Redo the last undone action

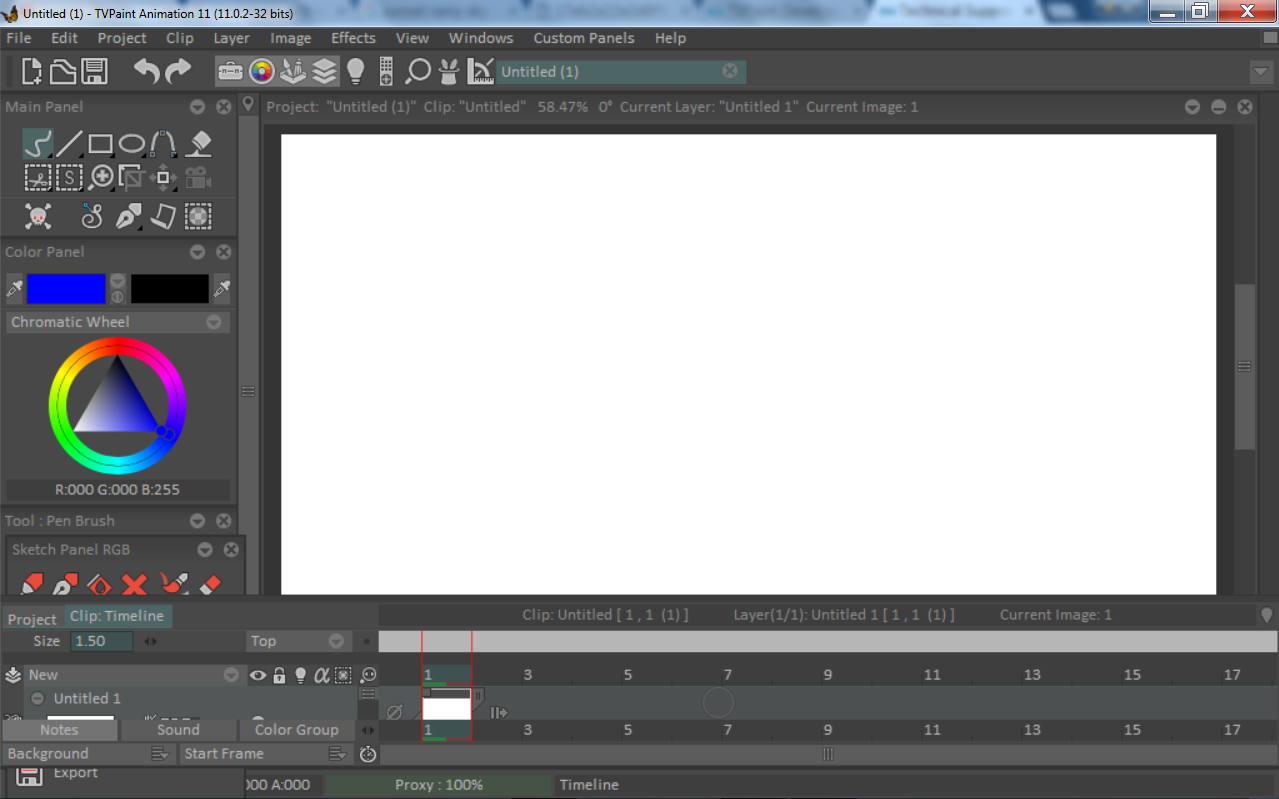coord(178,71)
